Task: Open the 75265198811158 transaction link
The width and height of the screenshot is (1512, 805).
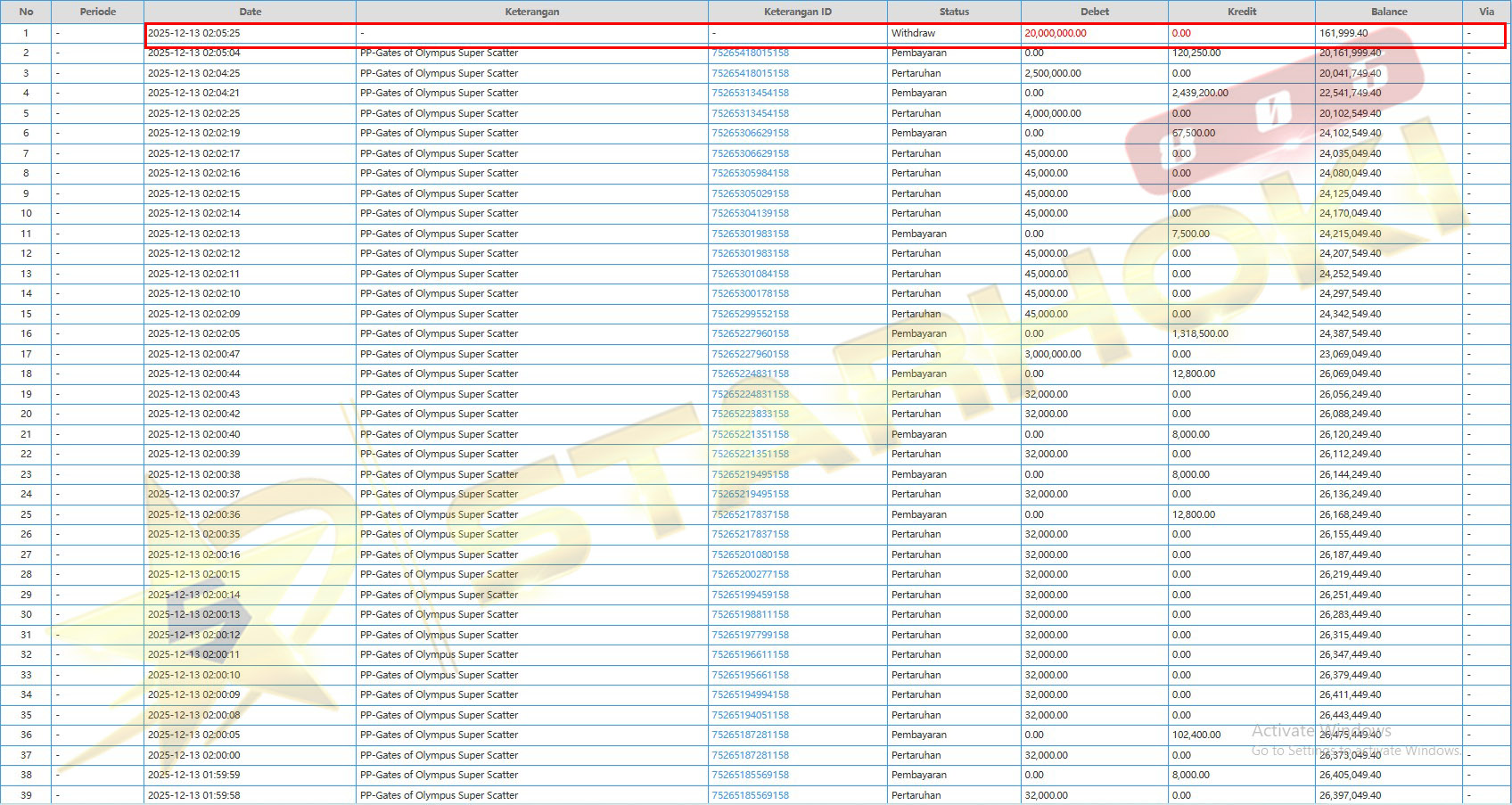Action: (x=750, y=614)
